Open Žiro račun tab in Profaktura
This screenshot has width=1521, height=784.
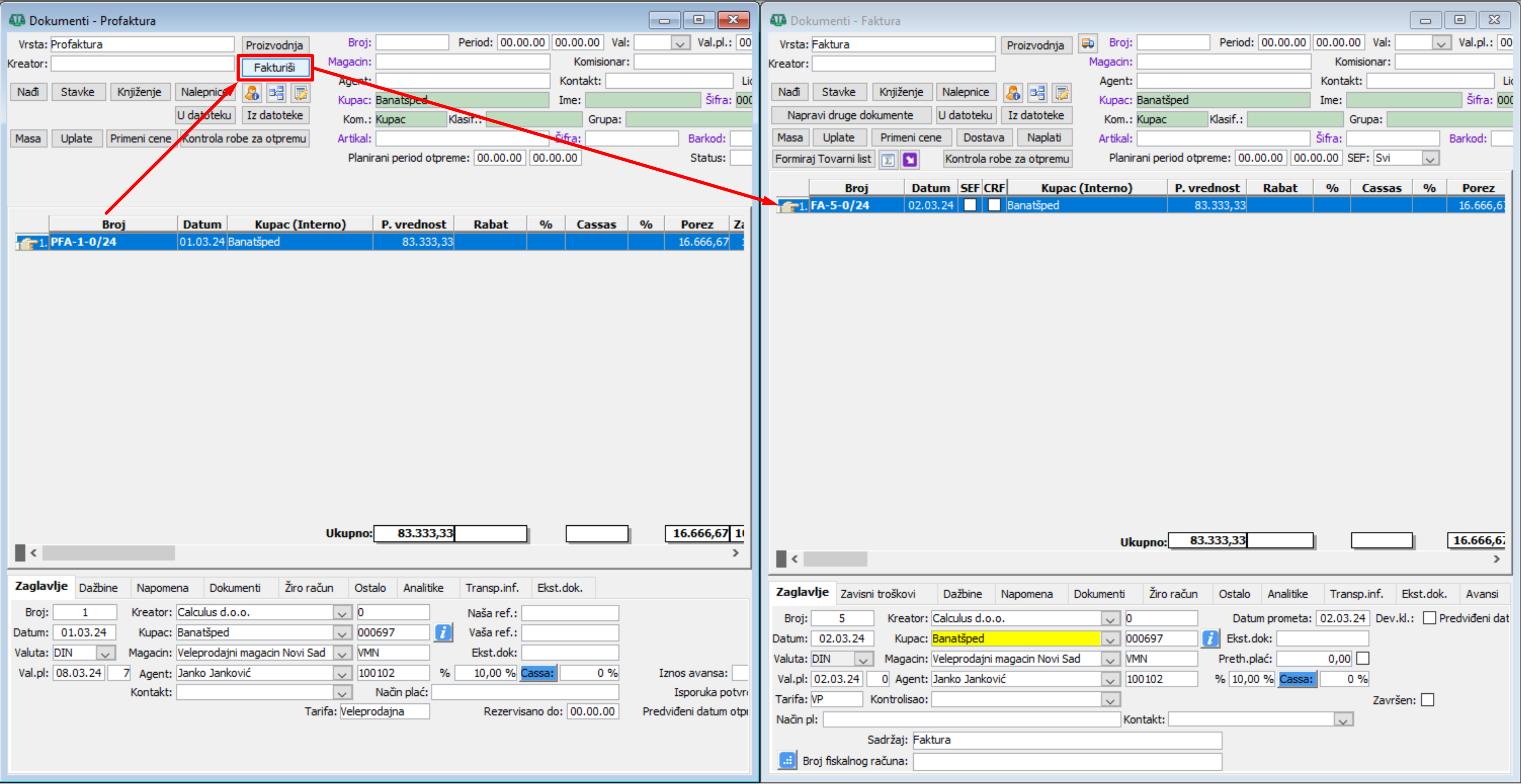(309, 588)
